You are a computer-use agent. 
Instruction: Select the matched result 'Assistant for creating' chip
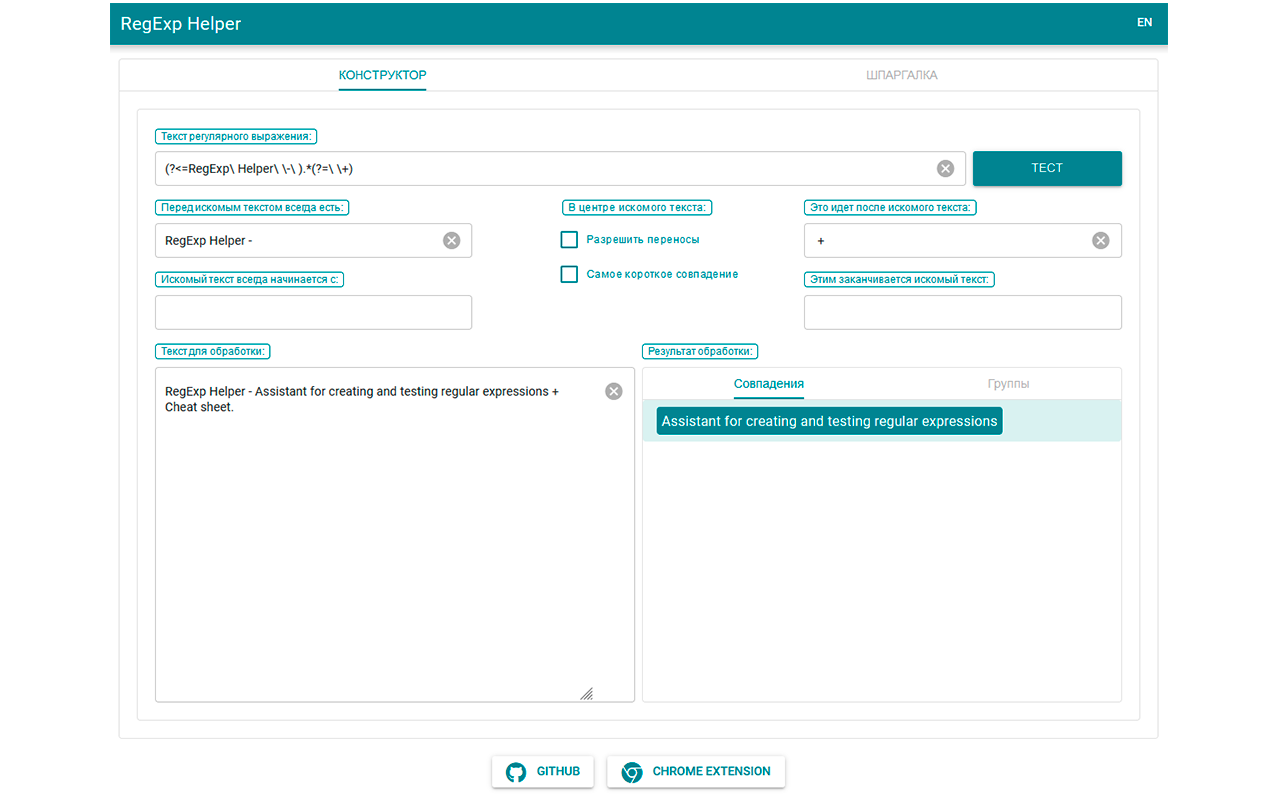click(829, 421)
